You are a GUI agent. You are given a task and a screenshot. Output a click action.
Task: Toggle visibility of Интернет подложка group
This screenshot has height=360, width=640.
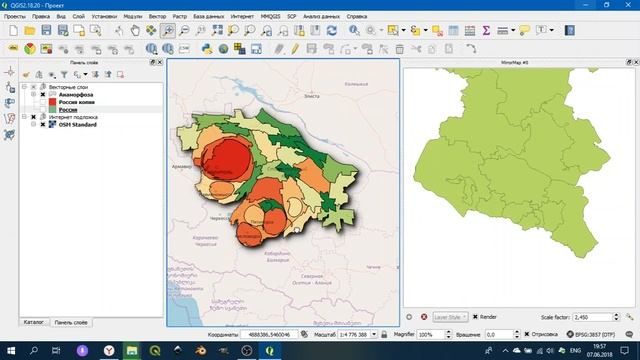coord(33,117)
